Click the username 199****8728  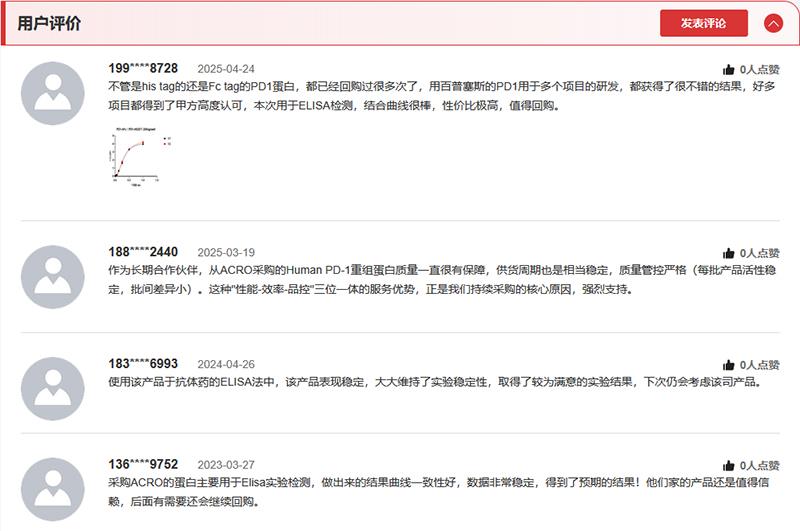tap(143, 68)
